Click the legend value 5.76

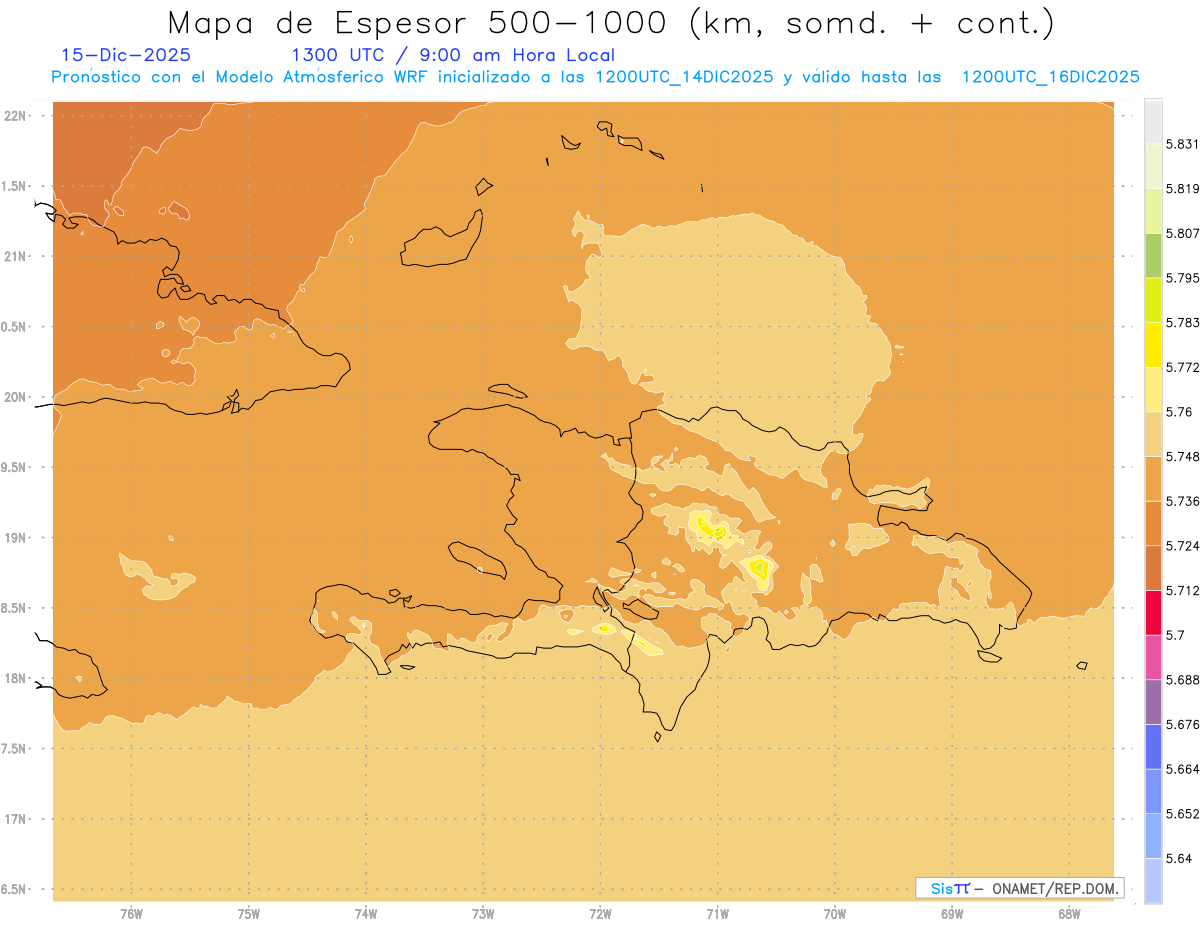pyautogui.click(x=1179, y=412)
